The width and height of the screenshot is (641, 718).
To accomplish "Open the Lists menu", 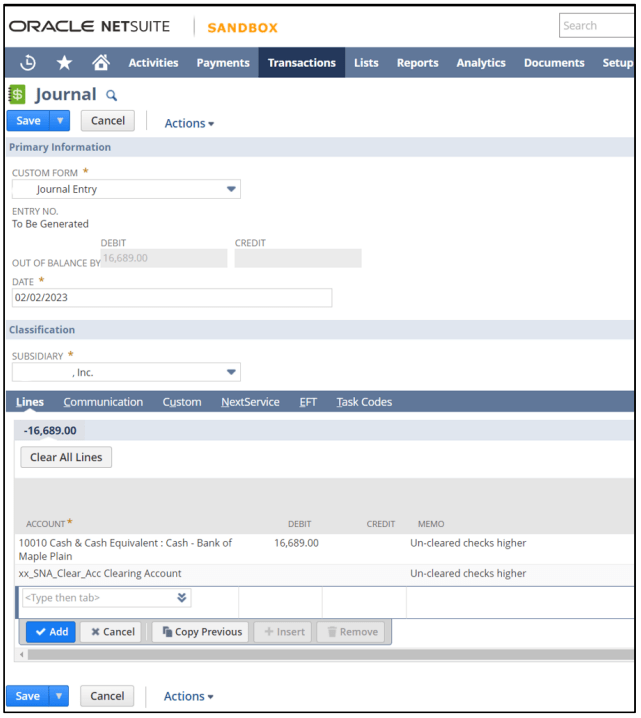I will [x=366, y=63].
